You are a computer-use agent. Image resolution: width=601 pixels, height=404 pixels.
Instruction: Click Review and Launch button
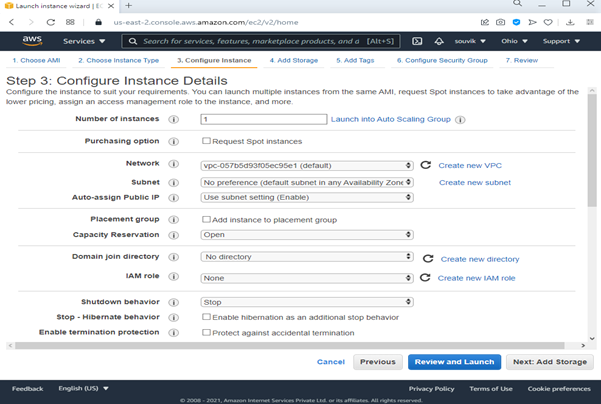(x=454, y=362)
